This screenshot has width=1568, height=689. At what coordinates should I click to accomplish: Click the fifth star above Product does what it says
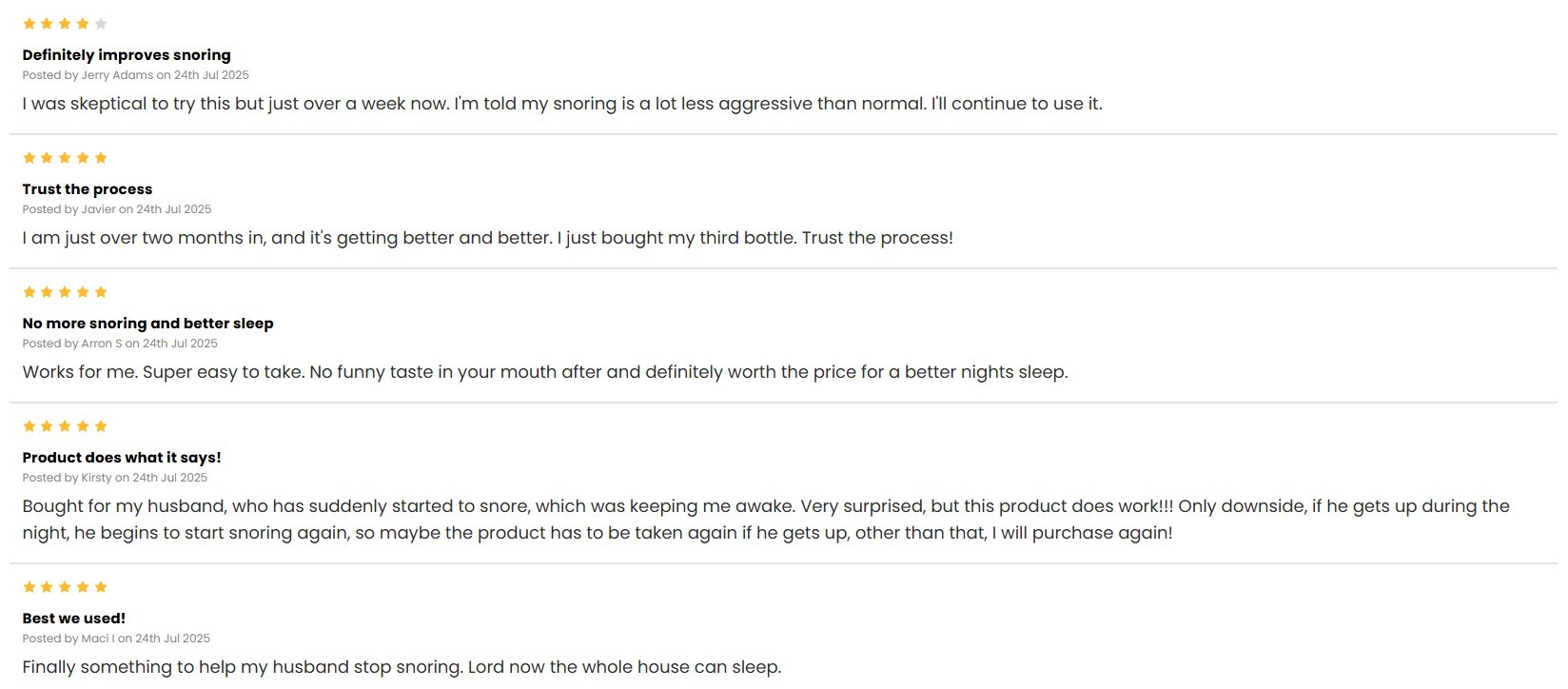(x=101, y=426)
